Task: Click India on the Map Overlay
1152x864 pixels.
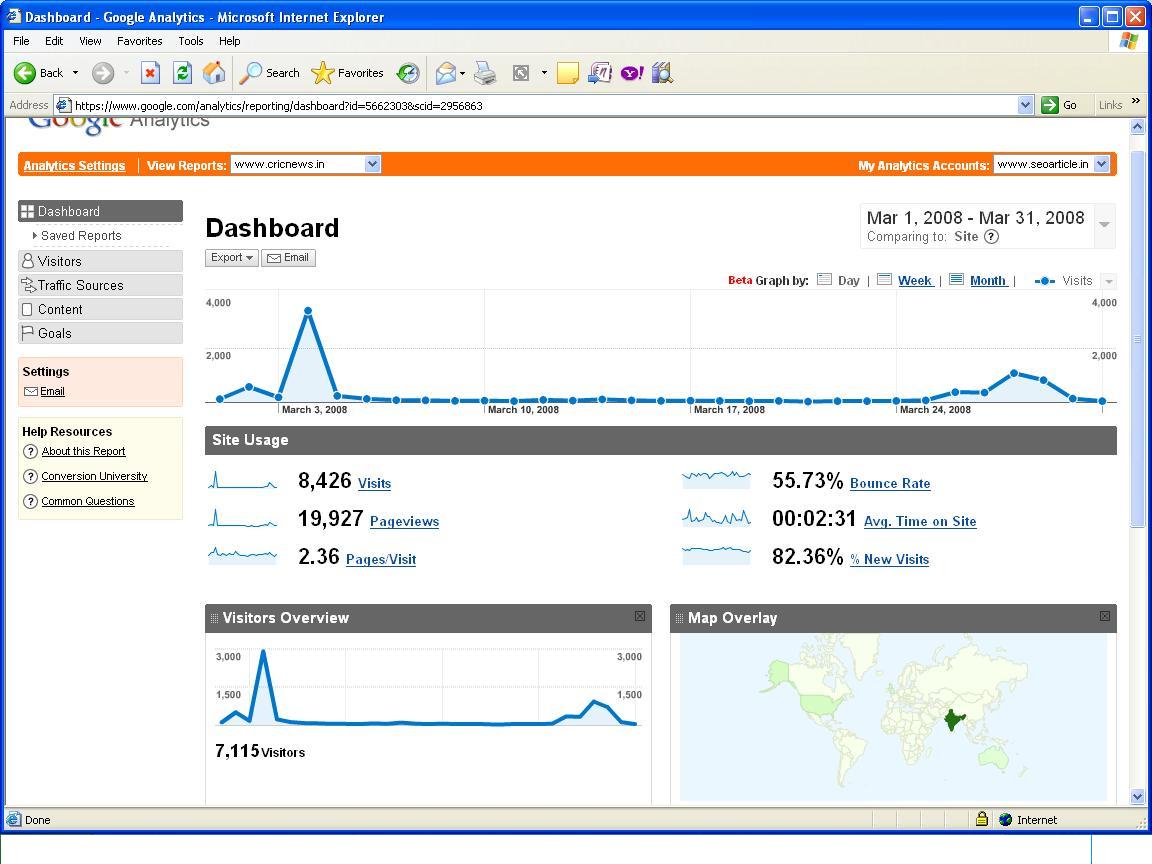Action: pos(954,719)
